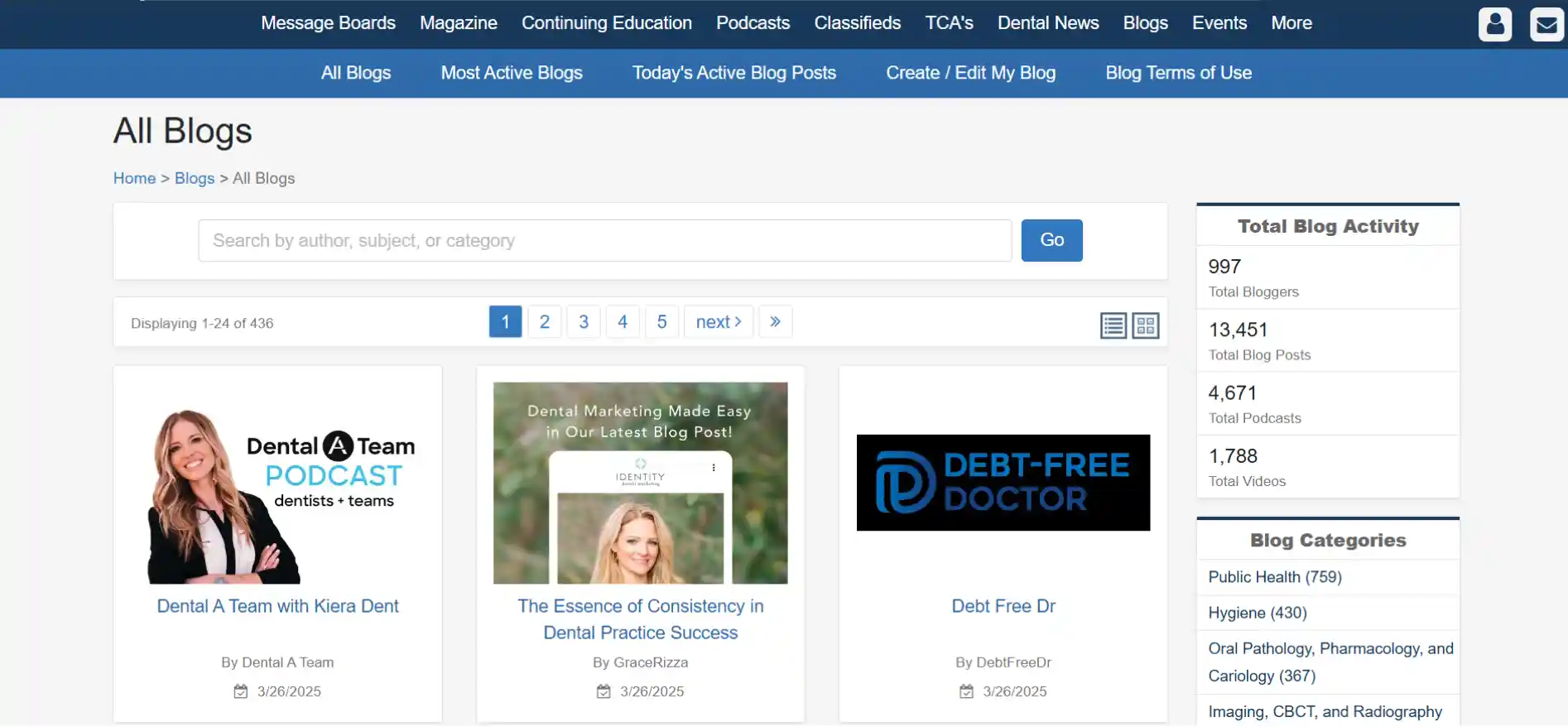
Task: Open Dental Marketing Made Easy thumbnail
Action: (641, 484)
